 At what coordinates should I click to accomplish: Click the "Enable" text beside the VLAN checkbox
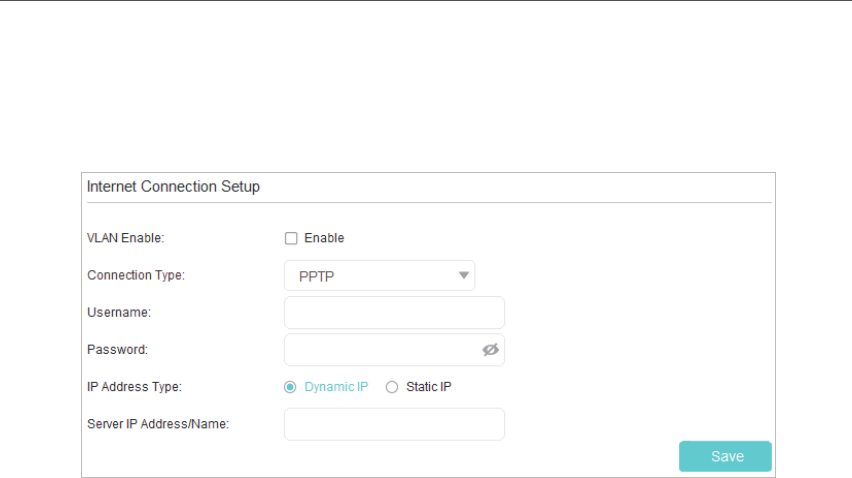pos(324,238)
